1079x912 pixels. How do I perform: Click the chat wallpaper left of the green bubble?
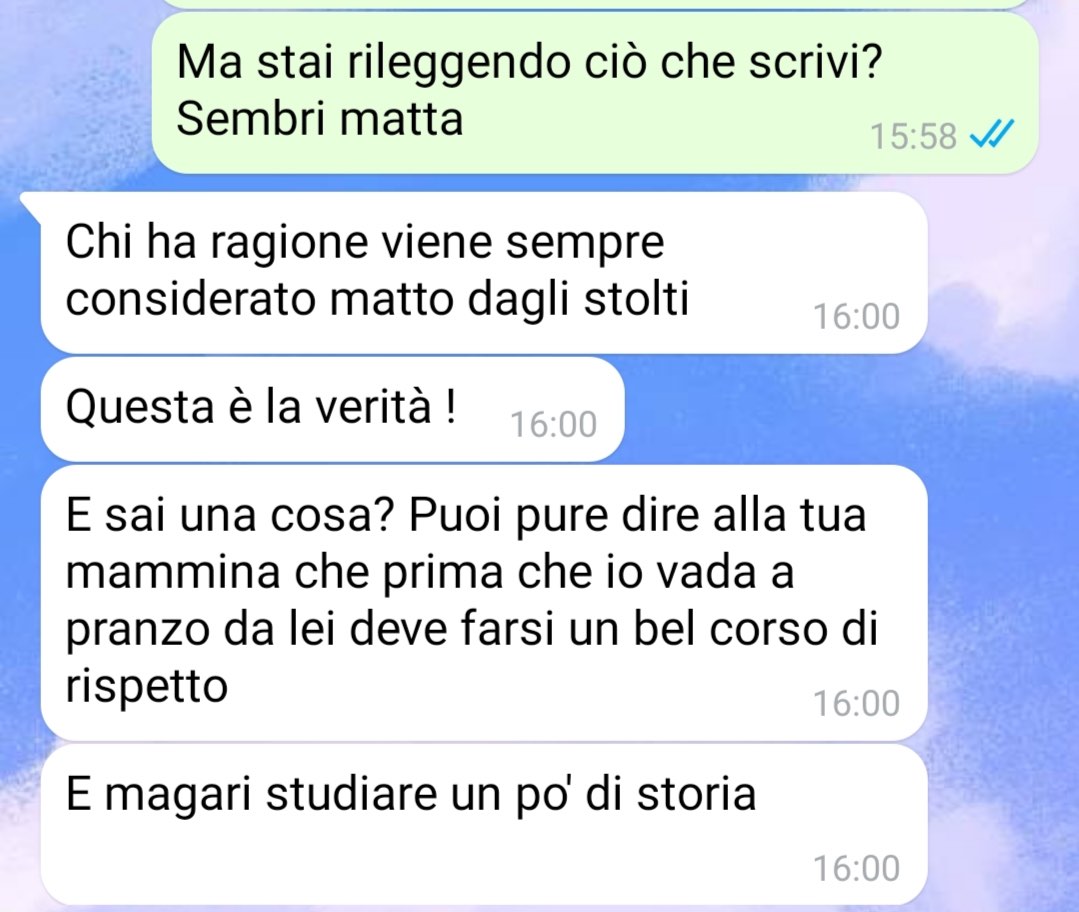(x=76, y=89)
